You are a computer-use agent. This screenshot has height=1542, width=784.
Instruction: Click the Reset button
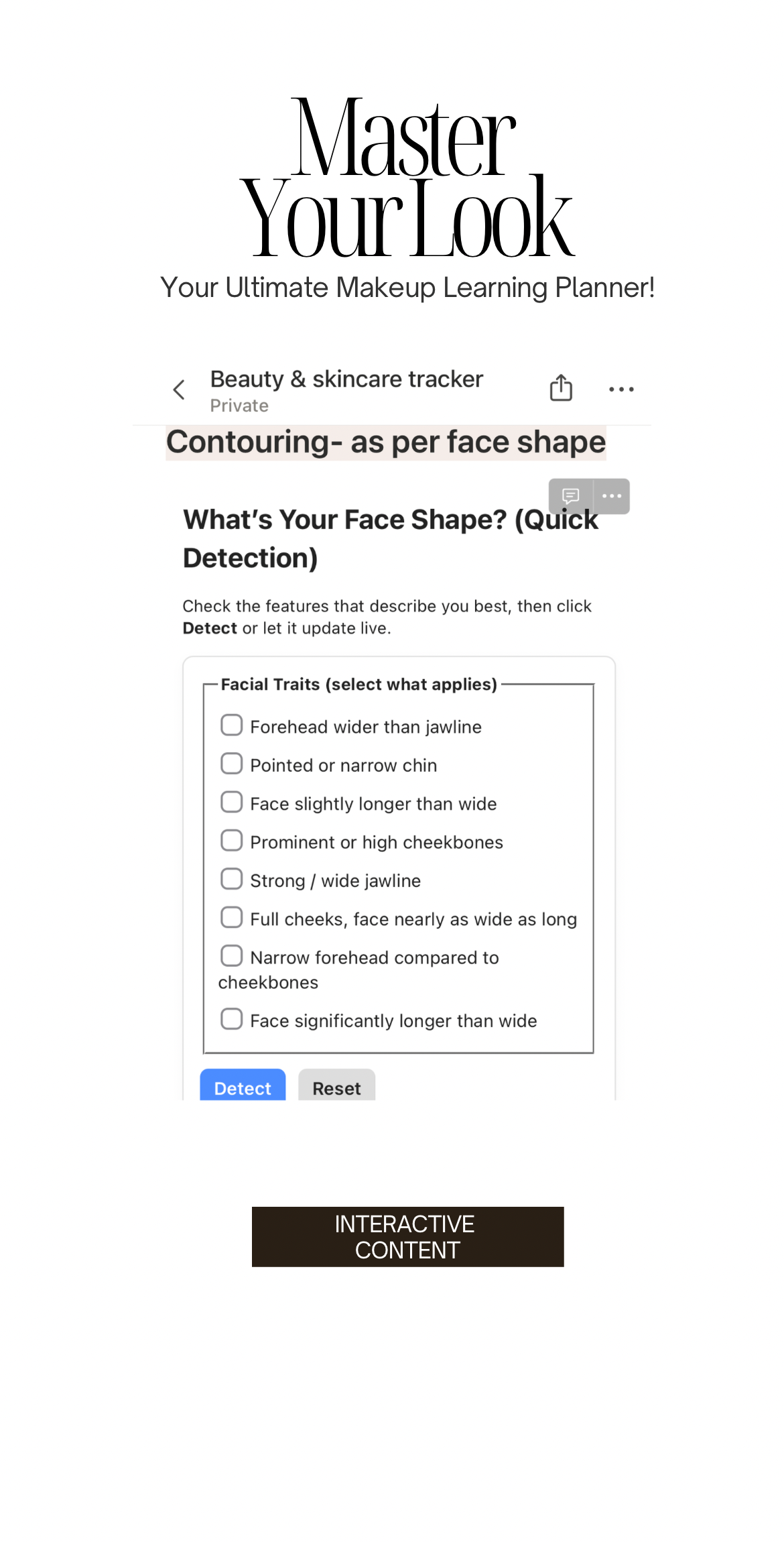336,1087
